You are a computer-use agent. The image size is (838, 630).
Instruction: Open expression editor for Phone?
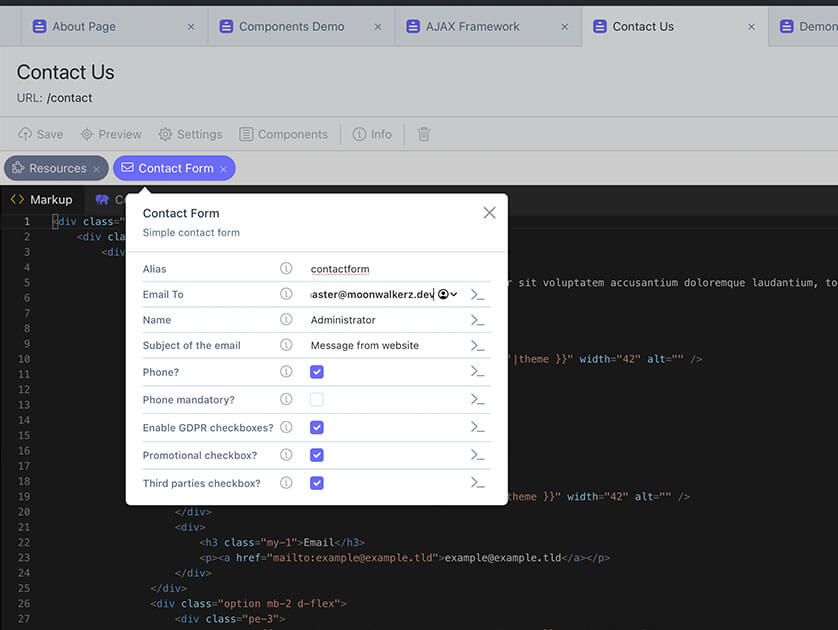pyautogui.click(x=477, y=371)
